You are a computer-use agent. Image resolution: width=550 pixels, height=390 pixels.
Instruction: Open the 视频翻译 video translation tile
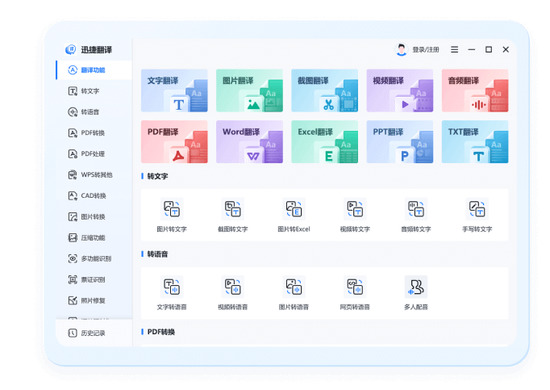pos(400,90)
